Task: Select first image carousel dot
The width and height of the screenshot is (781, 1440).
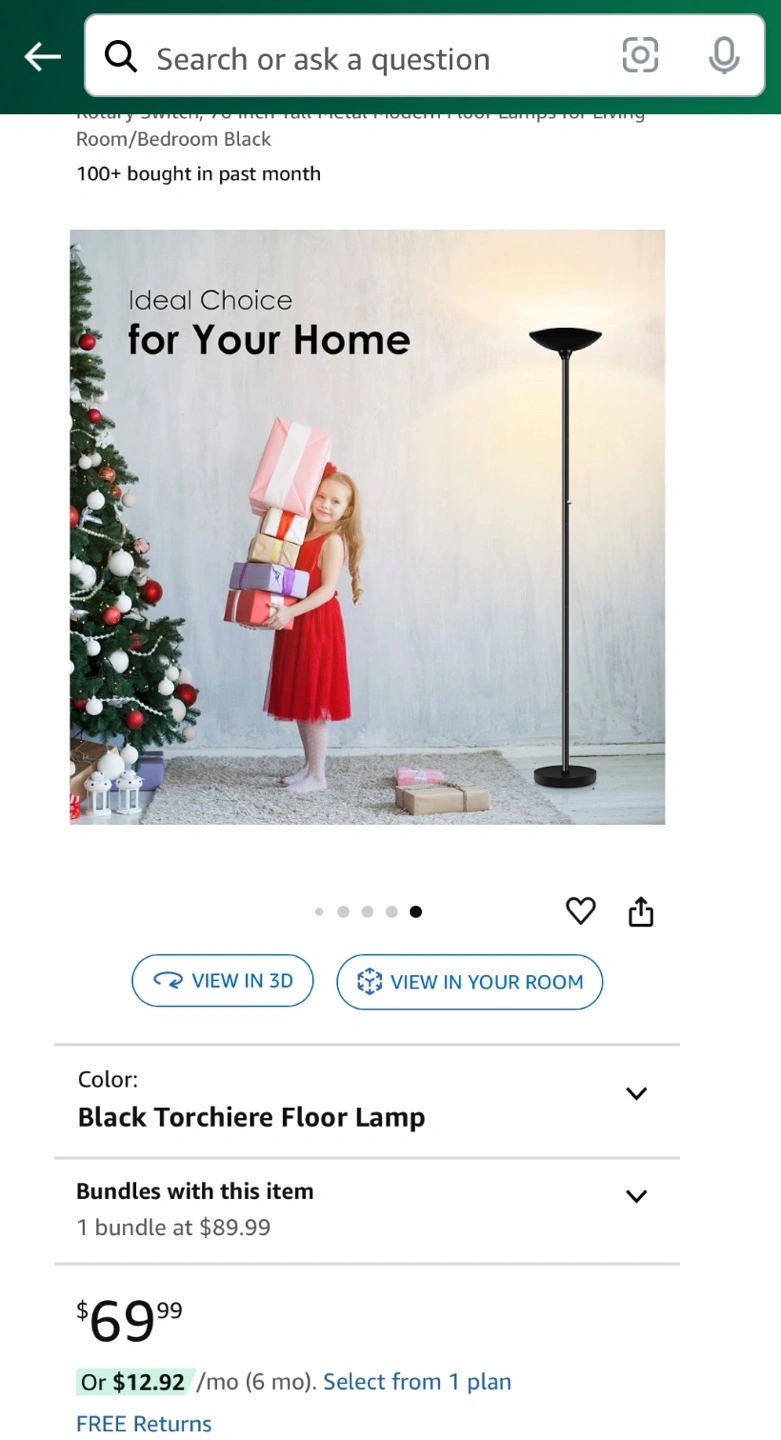Action: coord(319,912)
